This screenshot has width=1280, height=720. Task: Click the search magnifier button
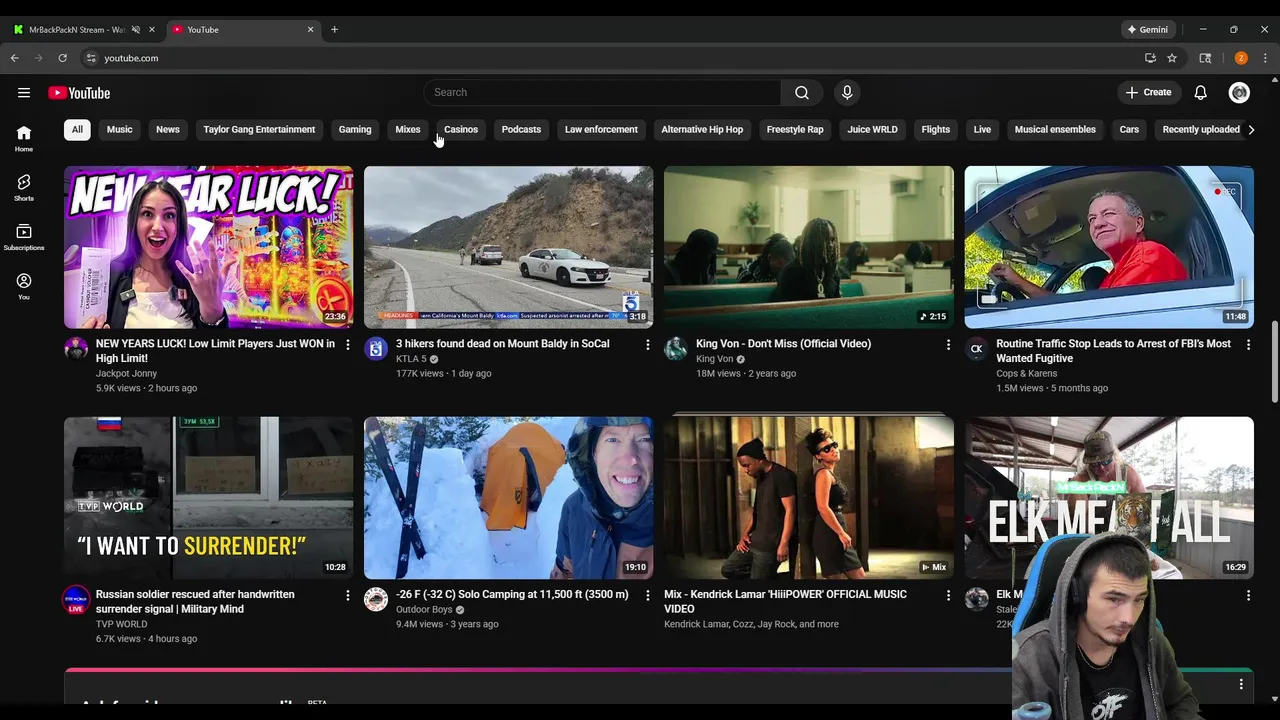pyautogui.click(x=802, y=92)
